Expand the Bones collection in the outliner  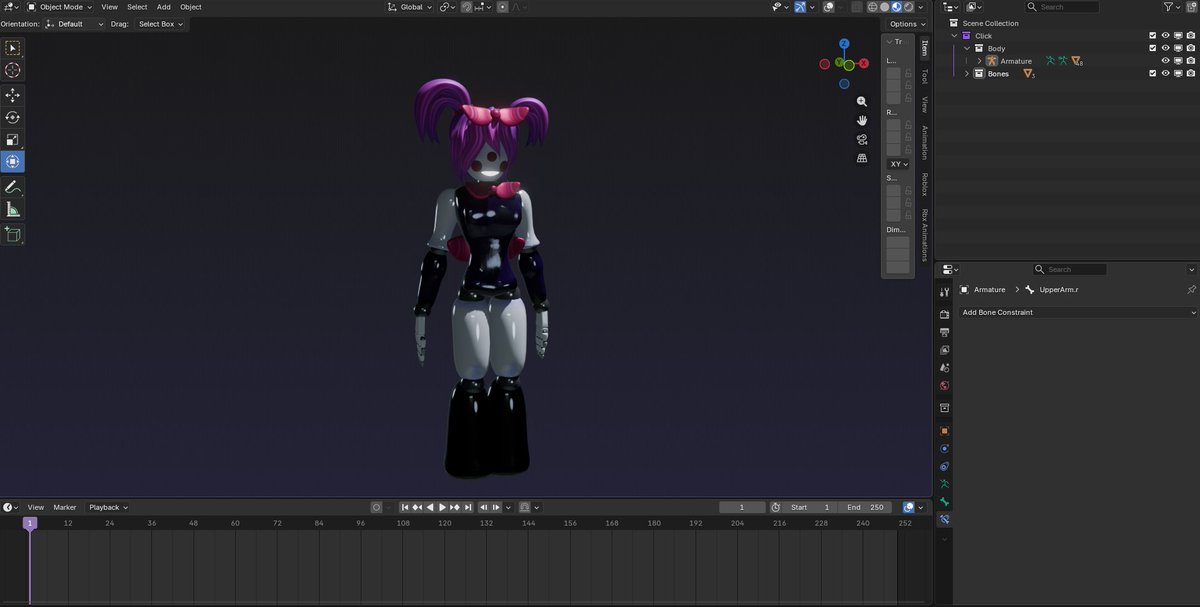coord(967,73)
